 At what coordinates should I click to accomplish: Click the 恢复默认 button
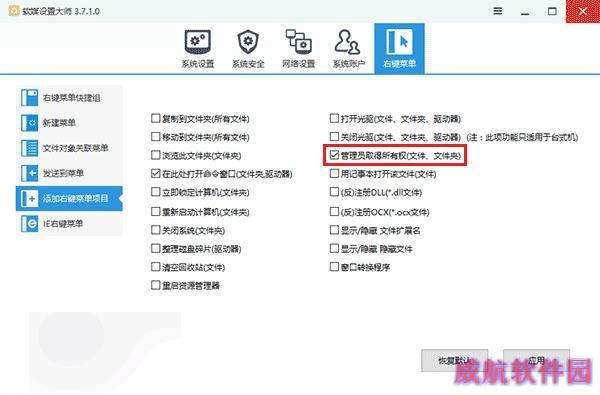pyautogui.click(x=455, y=360)
